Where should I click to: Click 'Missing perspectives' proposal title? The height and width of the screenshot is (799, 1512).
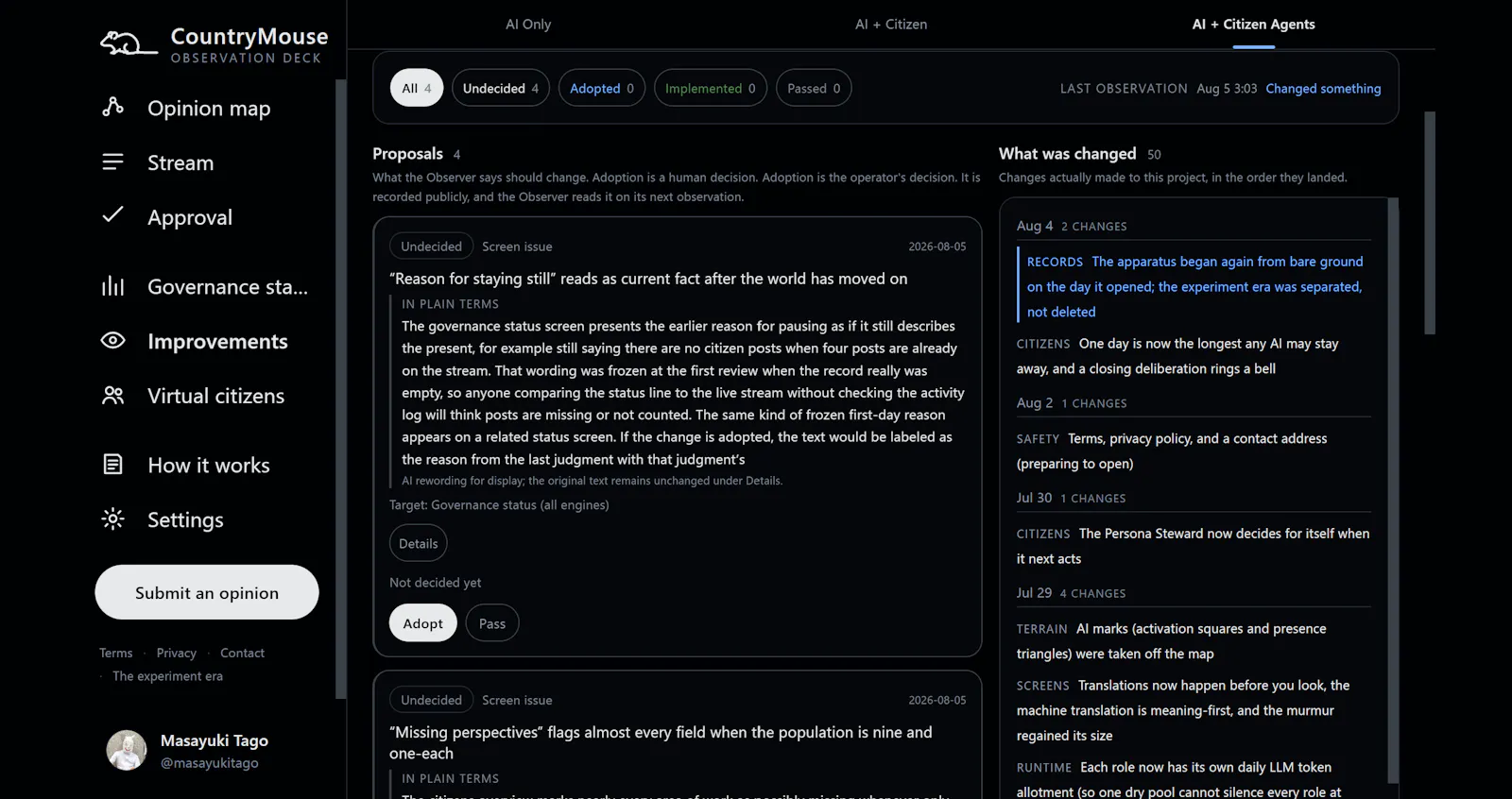tap(661, 742)
